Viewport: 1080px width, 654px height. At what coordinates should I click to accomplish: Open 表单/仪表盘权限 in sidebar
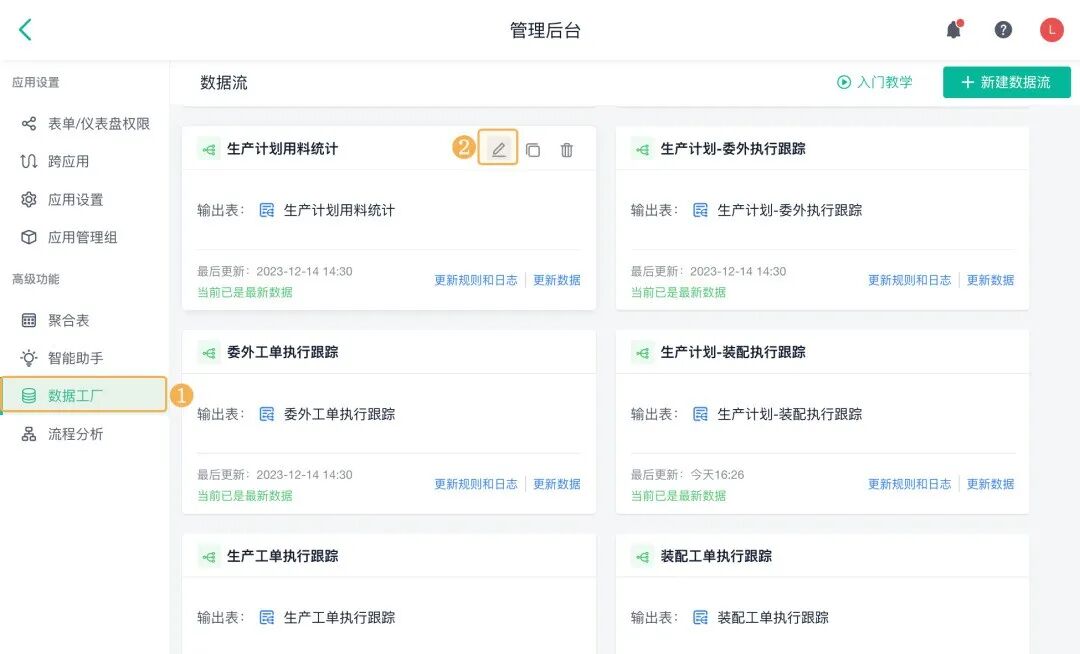click(x=85, y=124)
